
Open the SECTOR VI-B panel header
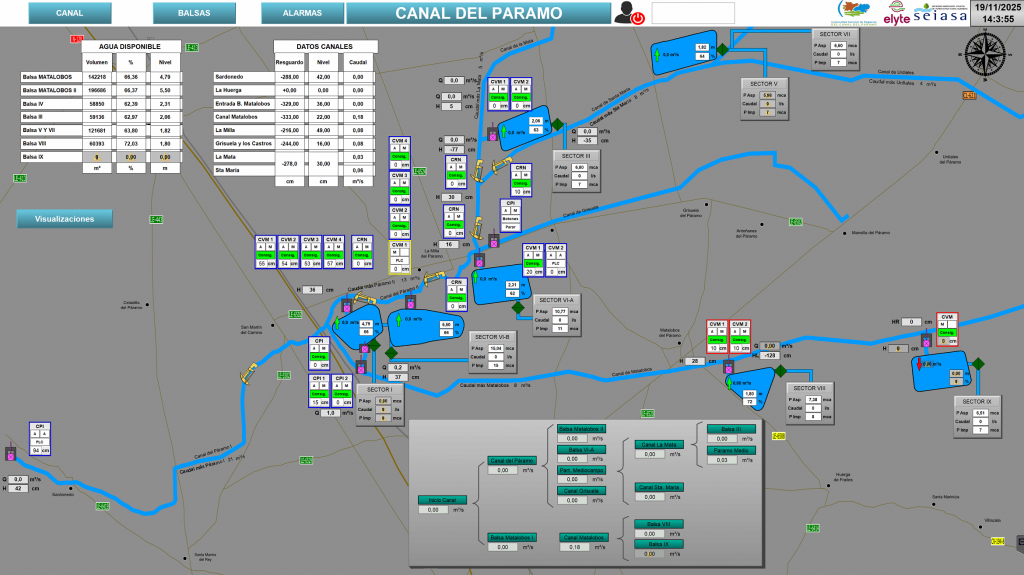click(x=494, y=337)
